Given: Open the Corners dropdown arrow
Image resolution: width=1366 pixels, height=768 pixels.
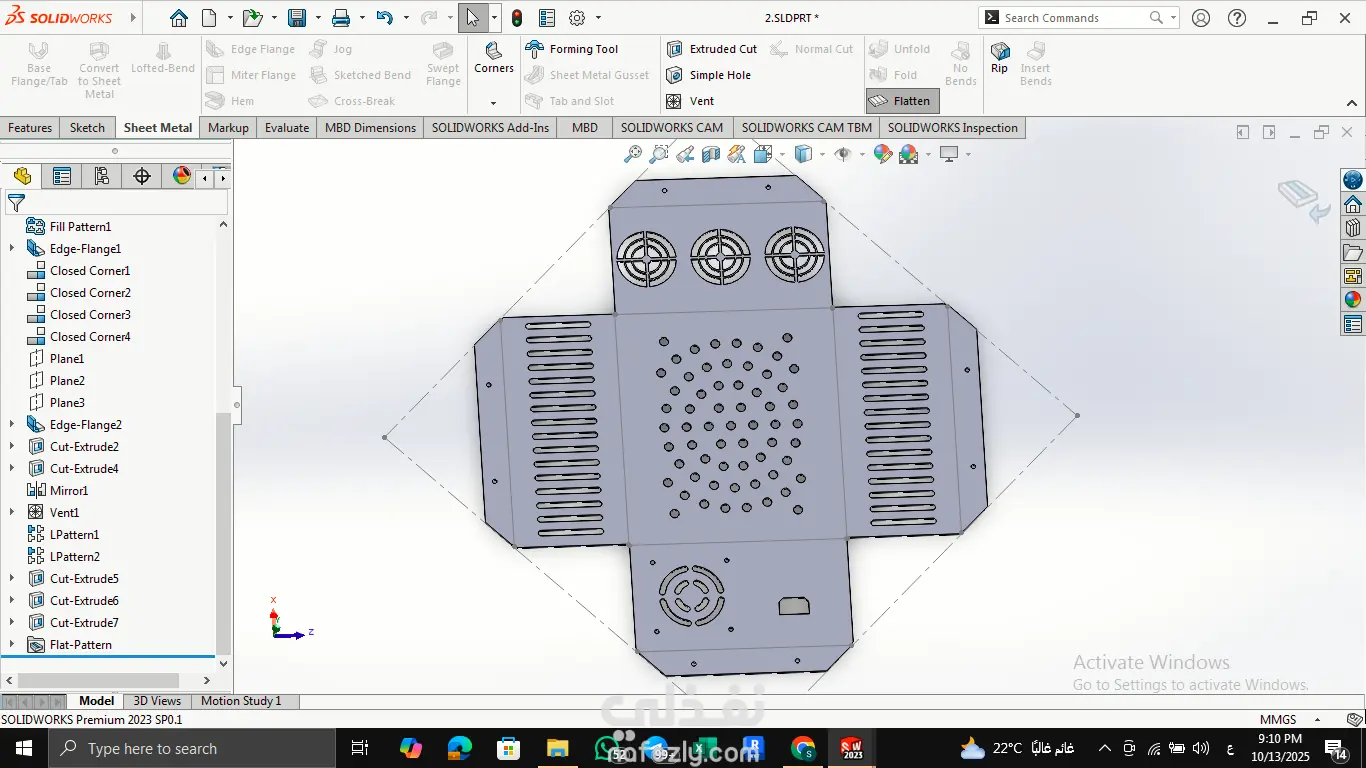Looking at the screenshot, I should click(493, 103).
